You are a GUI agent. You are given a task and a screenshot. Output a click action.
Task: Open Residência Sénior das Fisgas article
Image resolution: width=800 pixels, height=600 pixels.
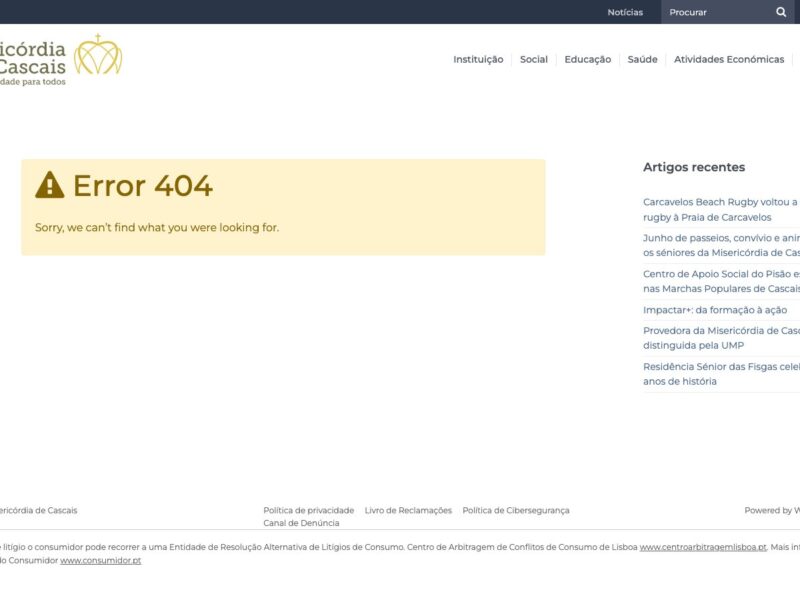(x=721, y=374)
